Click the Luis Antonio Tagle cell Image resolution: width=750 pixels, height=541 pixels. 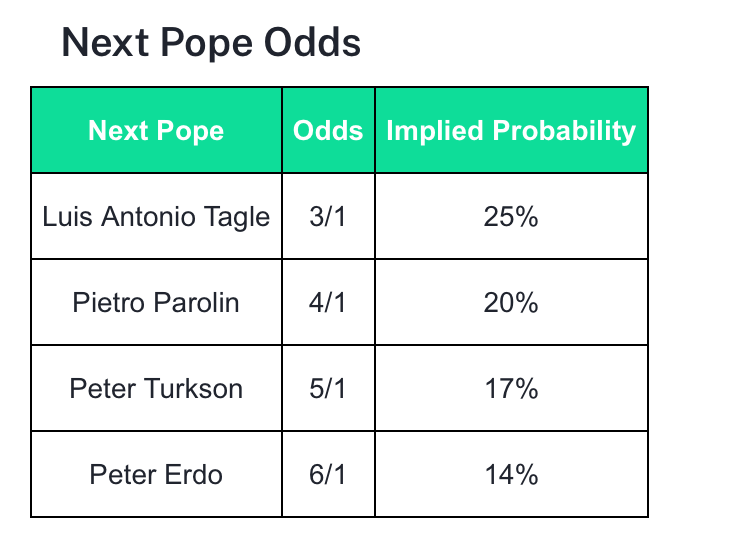(x=156, y=216)
